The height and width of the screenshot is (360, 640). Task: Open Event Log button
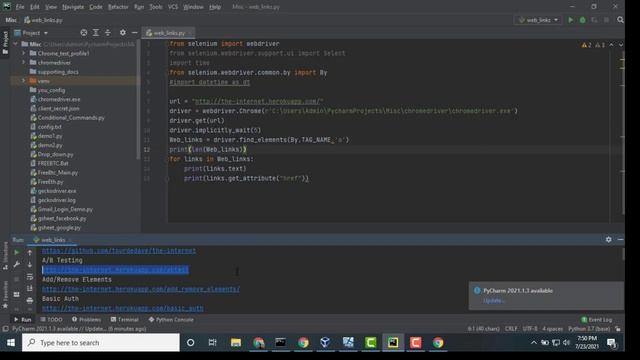pyautogui.click(x=597, y=320)
